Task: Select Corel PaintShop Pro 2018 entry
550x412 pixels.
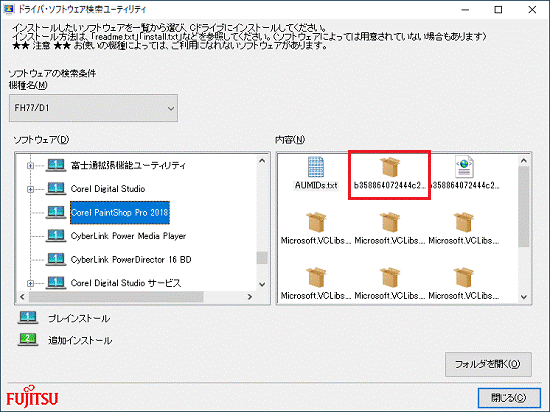Action: [x=120, y=212]
